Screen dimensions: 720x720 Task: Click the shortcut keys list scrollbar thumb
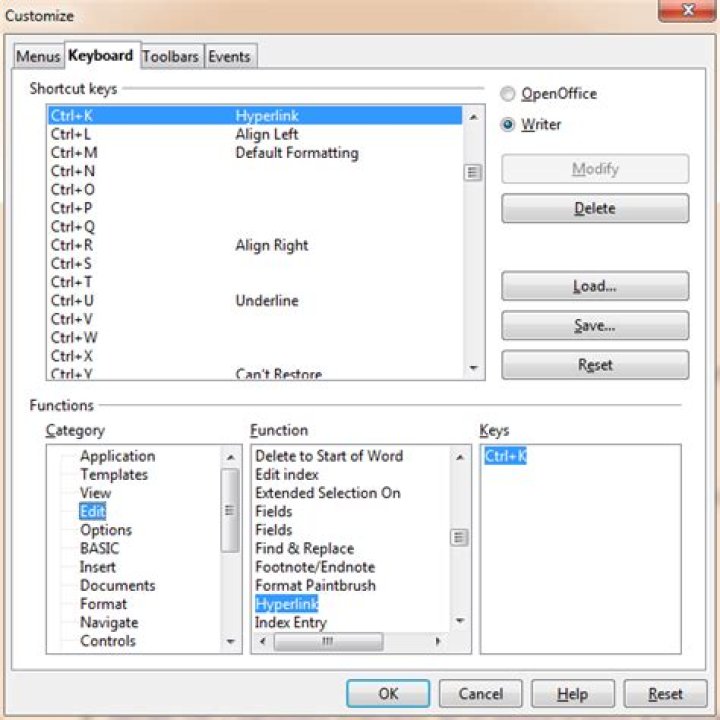[473, 173]
